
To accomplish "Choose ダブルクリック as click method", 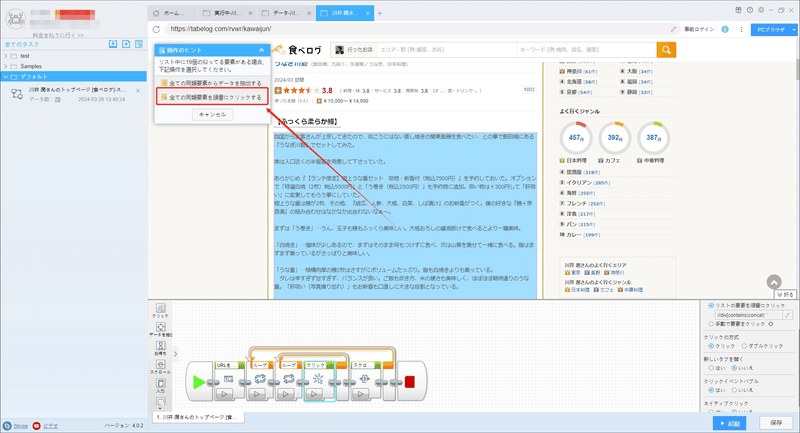I will [744, 346].
